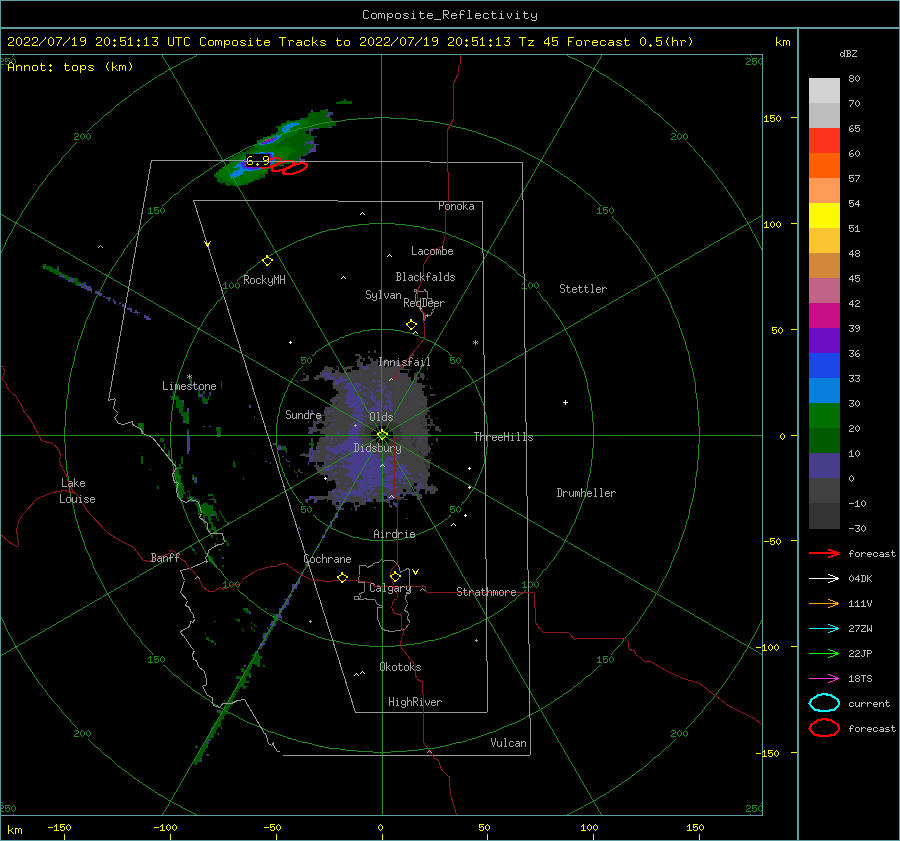Click the 6.9 storm top annotation
This screenshot has height=841, width=900.
[258, 161]
